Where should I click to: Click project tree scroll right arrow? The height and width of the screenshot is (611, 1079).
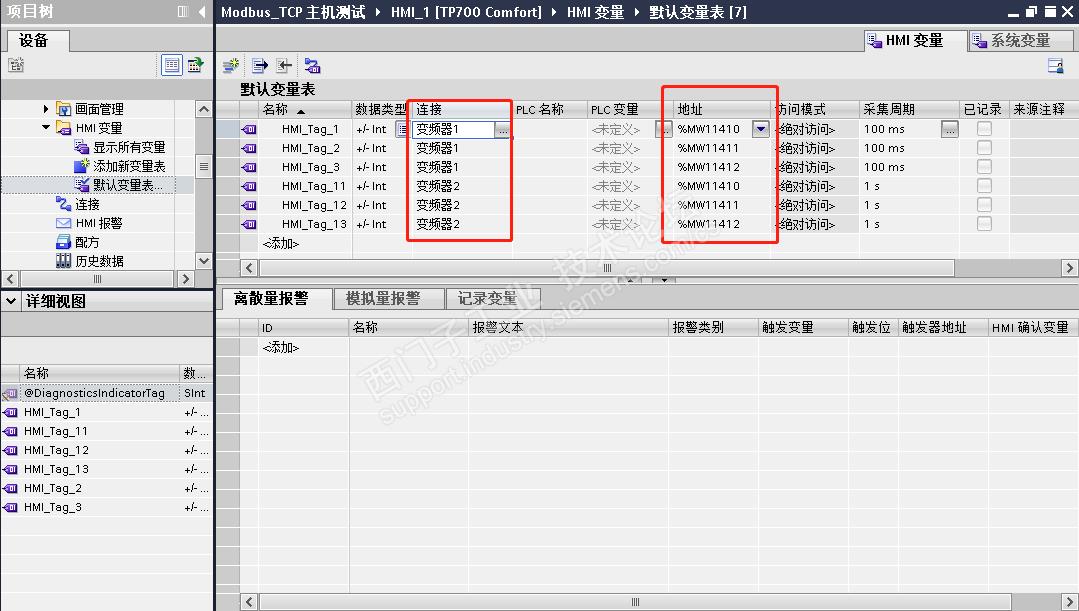tap(185, 279)
